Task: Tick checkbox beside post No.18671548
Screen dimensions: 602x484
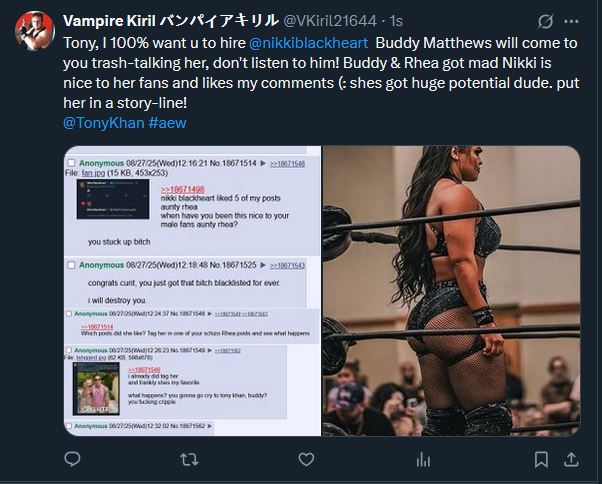Action: (x=69, y=314)
